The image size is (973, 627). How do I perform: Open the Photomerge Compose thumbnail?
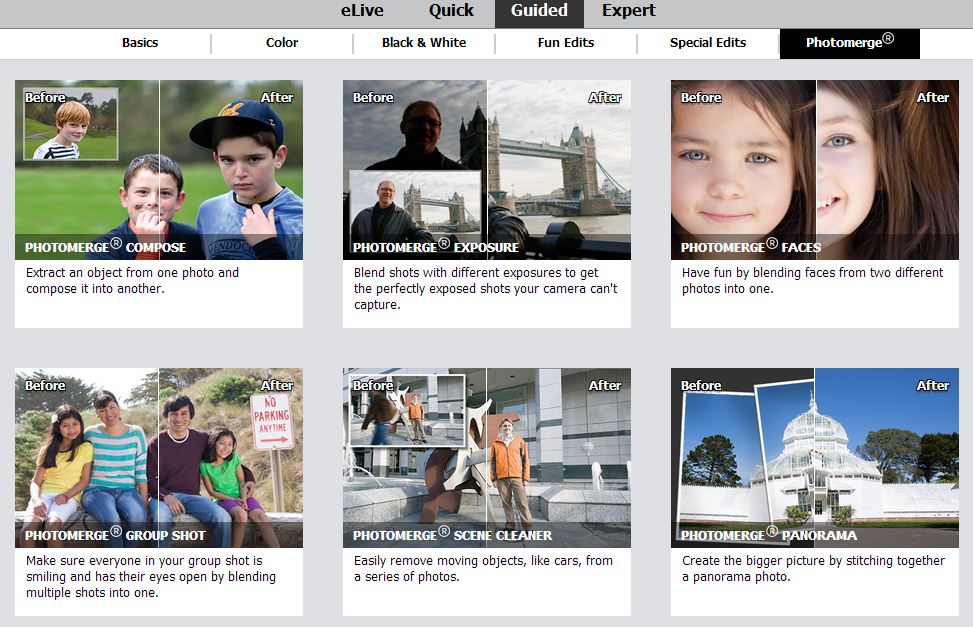(x=159, y=169)
